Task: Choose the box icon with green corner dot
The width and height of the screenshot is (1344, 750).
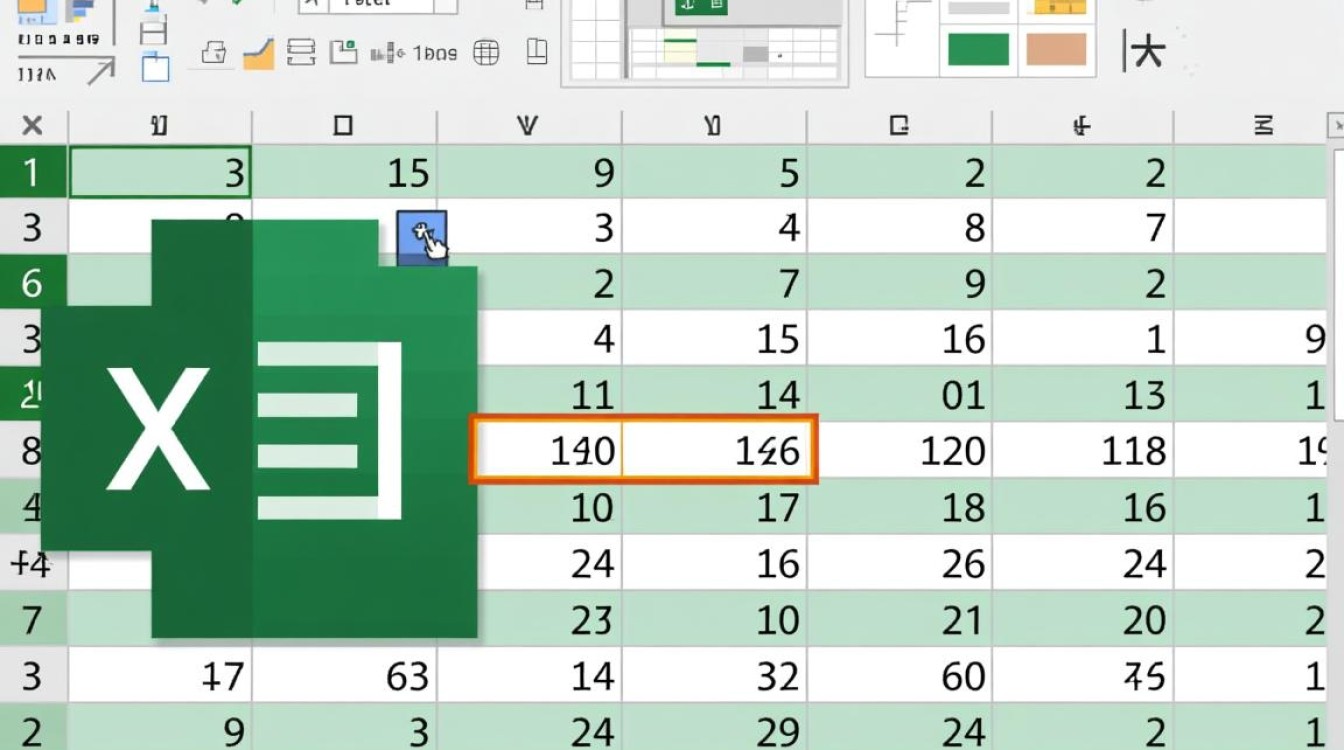Action: tap(344, 52)
